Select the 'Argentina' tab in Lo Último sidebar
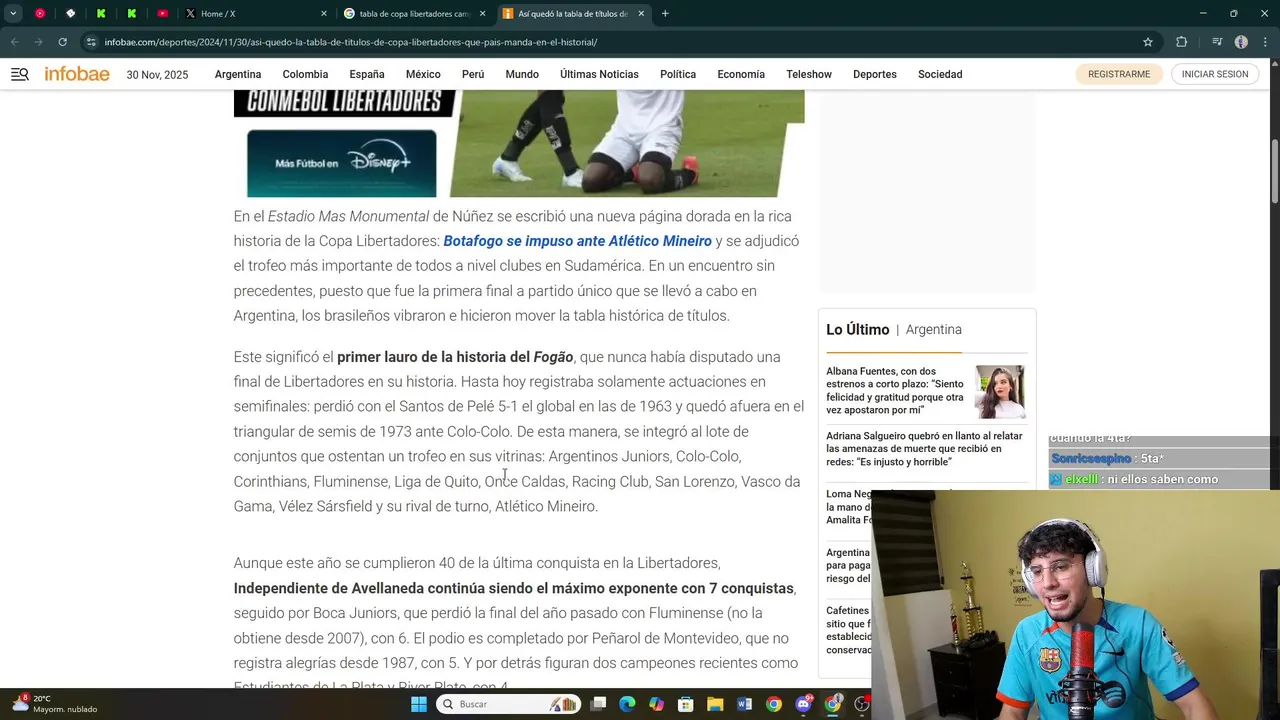 coord(933,329)
